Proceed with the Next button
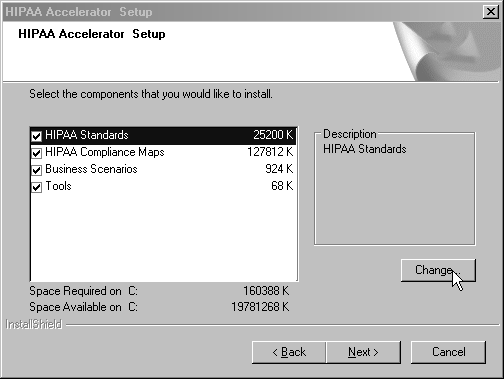 [363, 352]
